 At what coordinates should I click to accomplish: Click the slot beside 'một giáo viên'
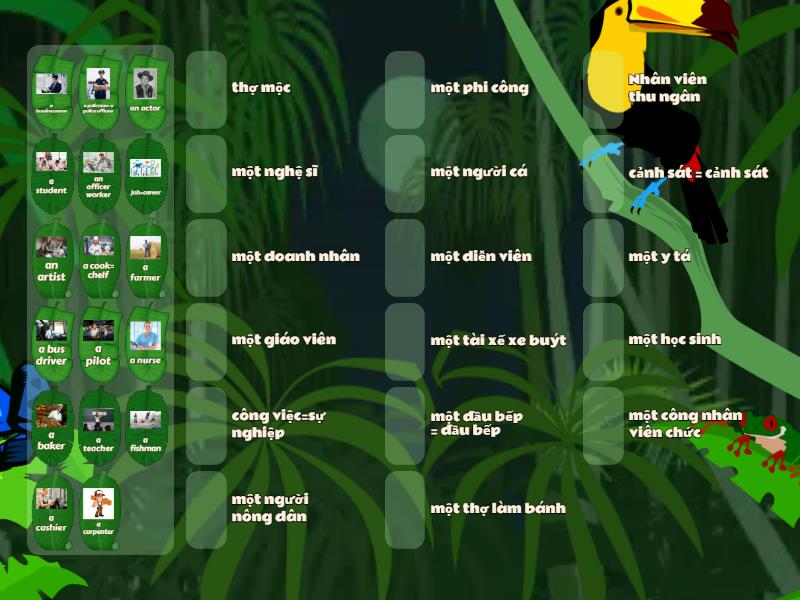(x=206, y=342)
